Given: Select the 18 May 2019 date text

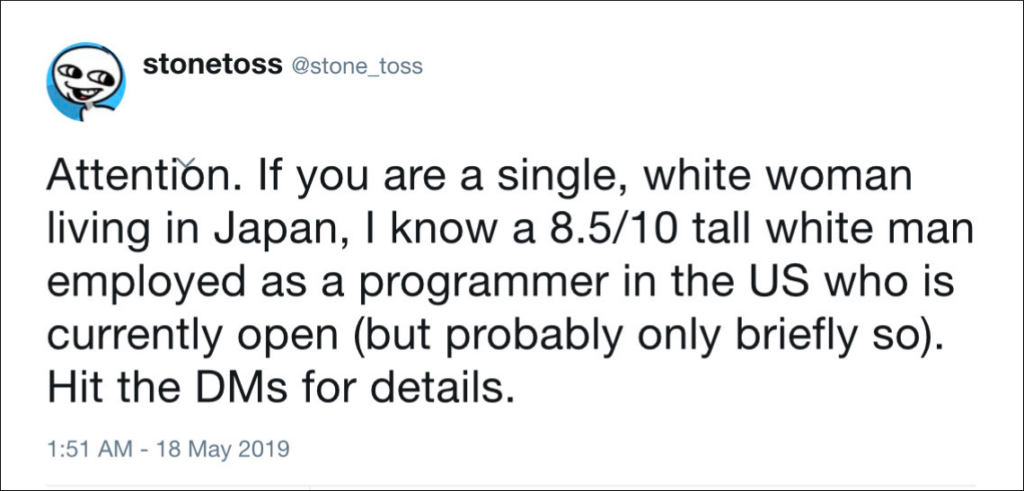Looking at the screenshot, I should point(224,451).
